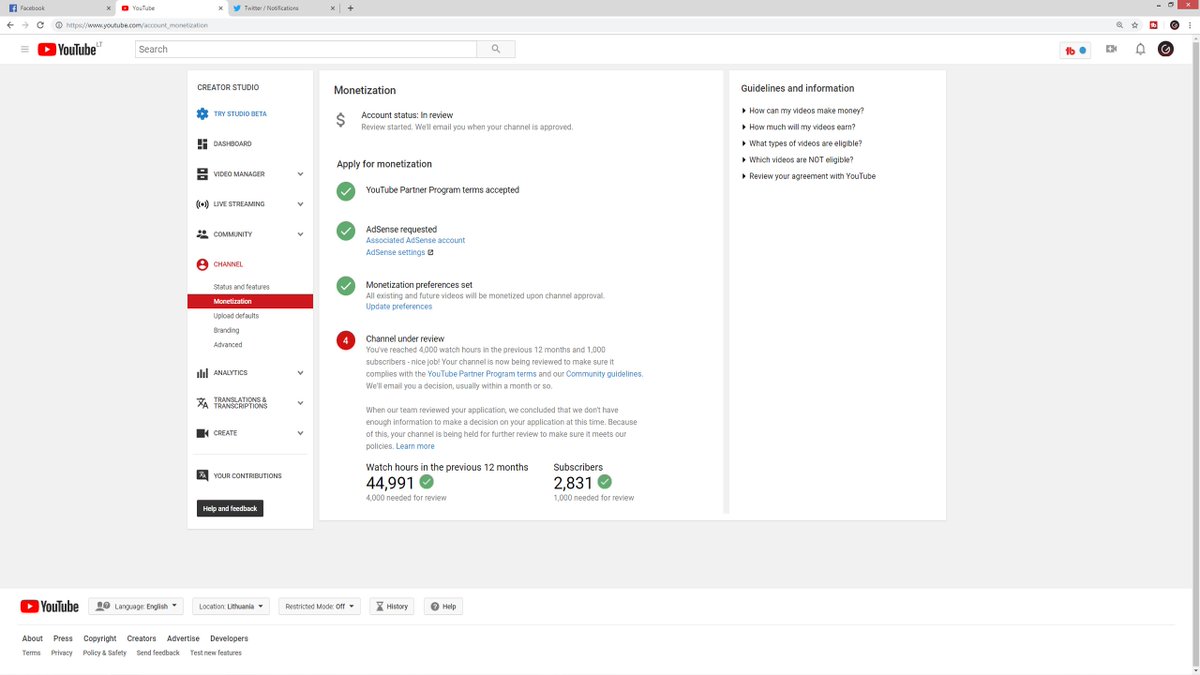Expand 'How can my videos make money?'
1200x675 pixels.
tap(806, 111)
